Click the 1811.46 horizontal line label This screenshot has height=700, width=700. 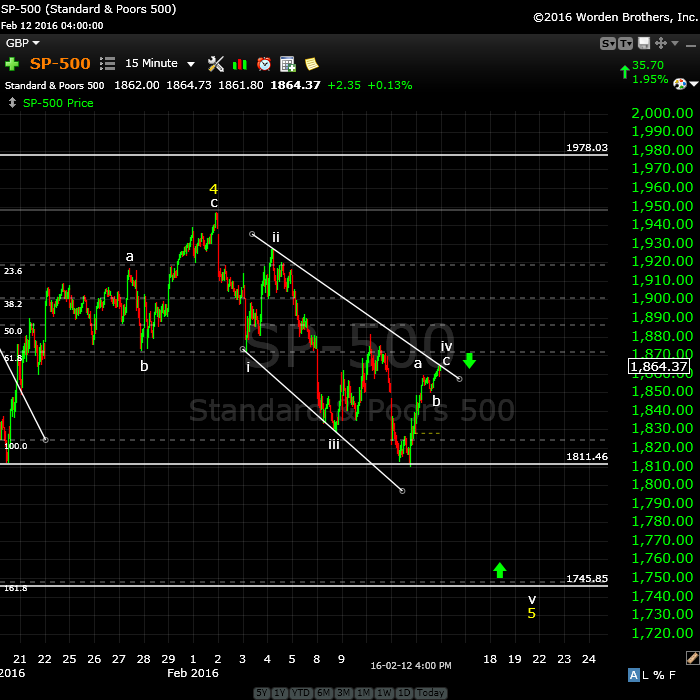[x=587, y=457]
